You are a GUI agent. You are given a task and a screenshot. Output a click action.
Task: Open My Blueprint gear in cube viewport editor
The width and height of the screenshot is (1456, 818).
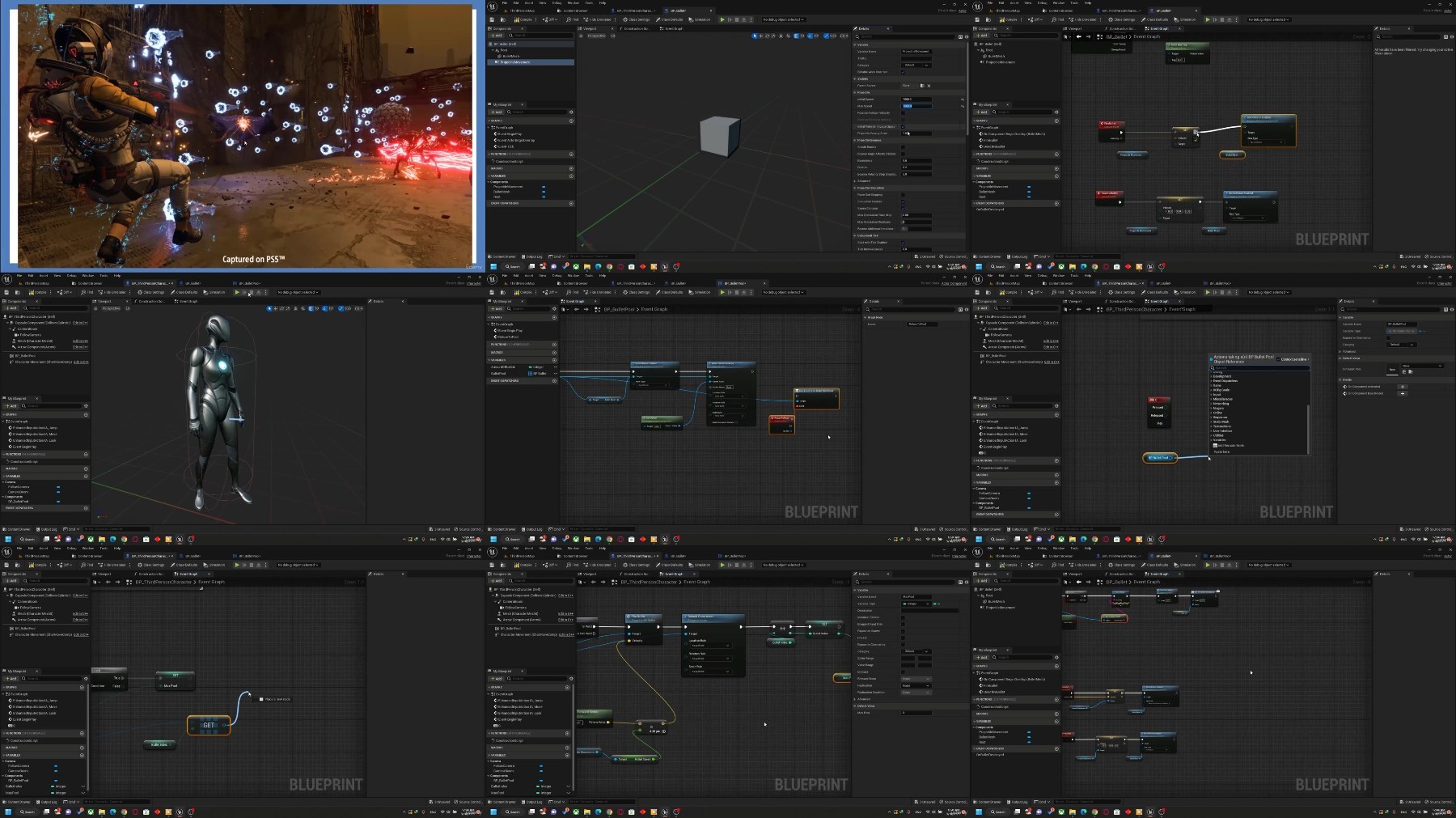[x=571, y=112]
